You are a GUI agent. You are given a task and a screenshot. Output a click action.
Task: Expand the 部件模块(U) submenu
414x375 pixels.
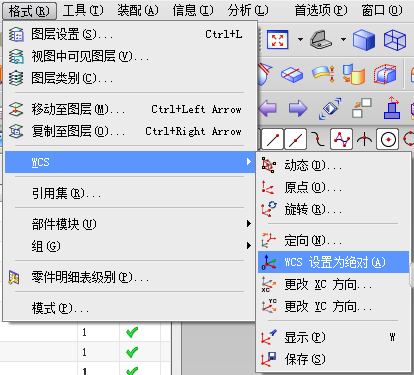point(130,224)
